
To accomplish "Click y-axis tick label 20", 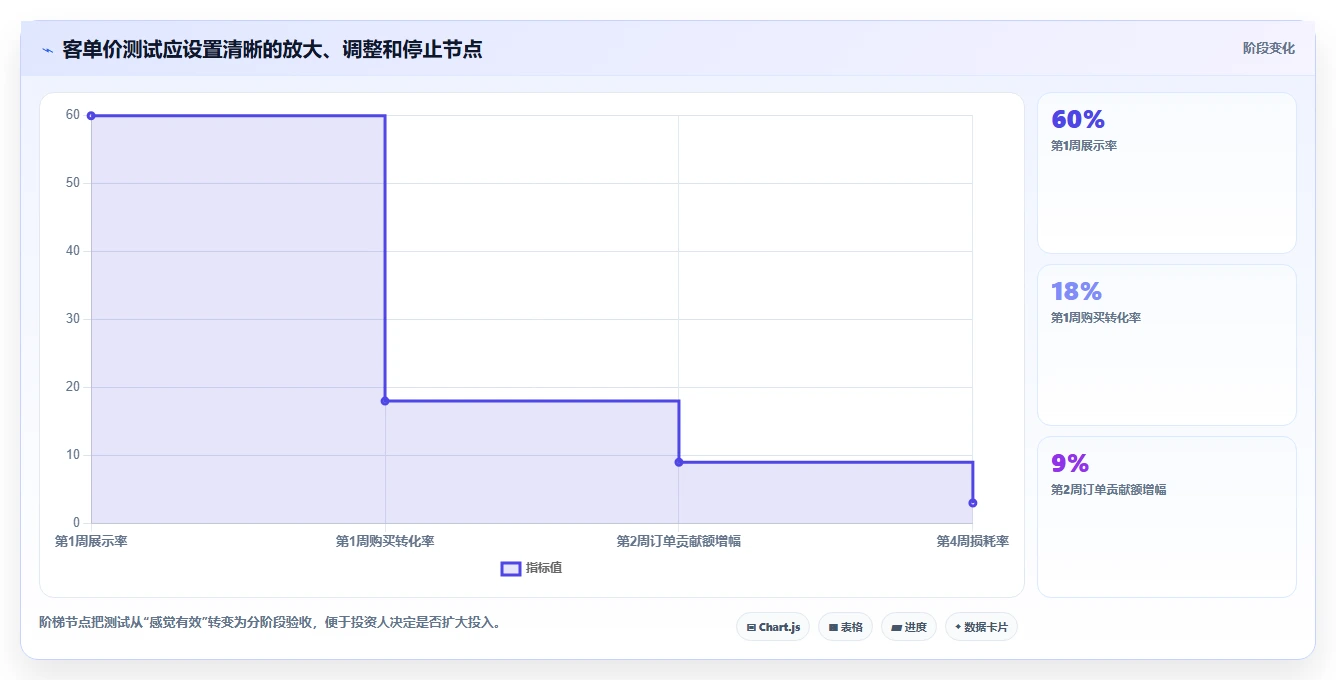I will 73,387.
